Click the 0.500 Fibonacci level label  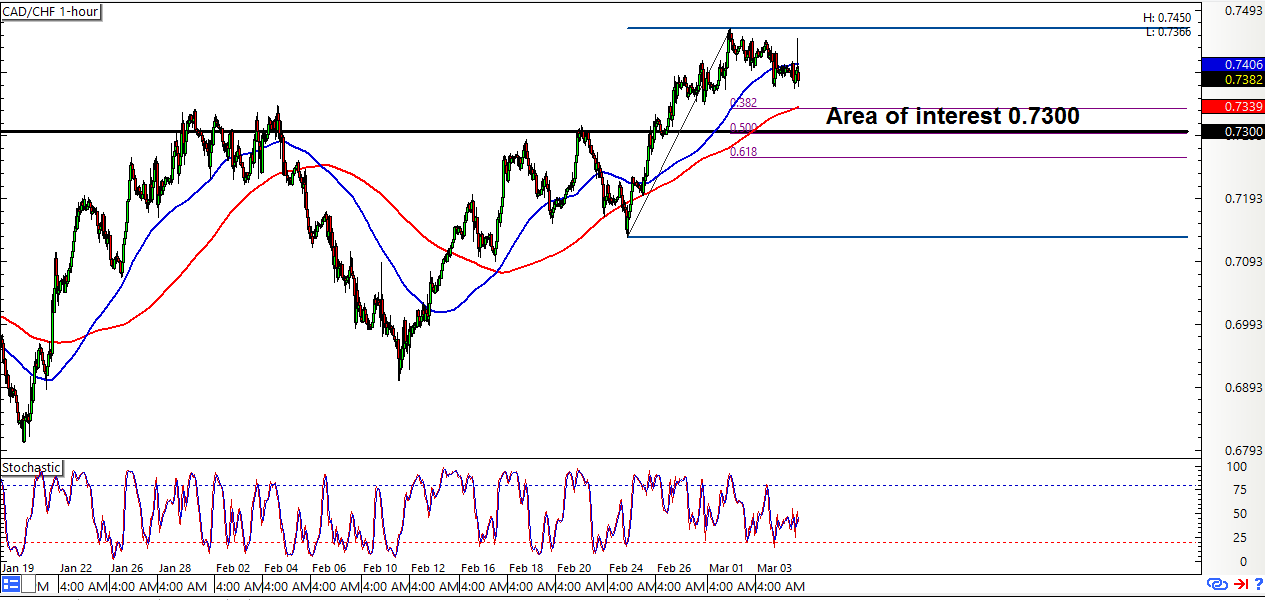(x=743, y=127)
